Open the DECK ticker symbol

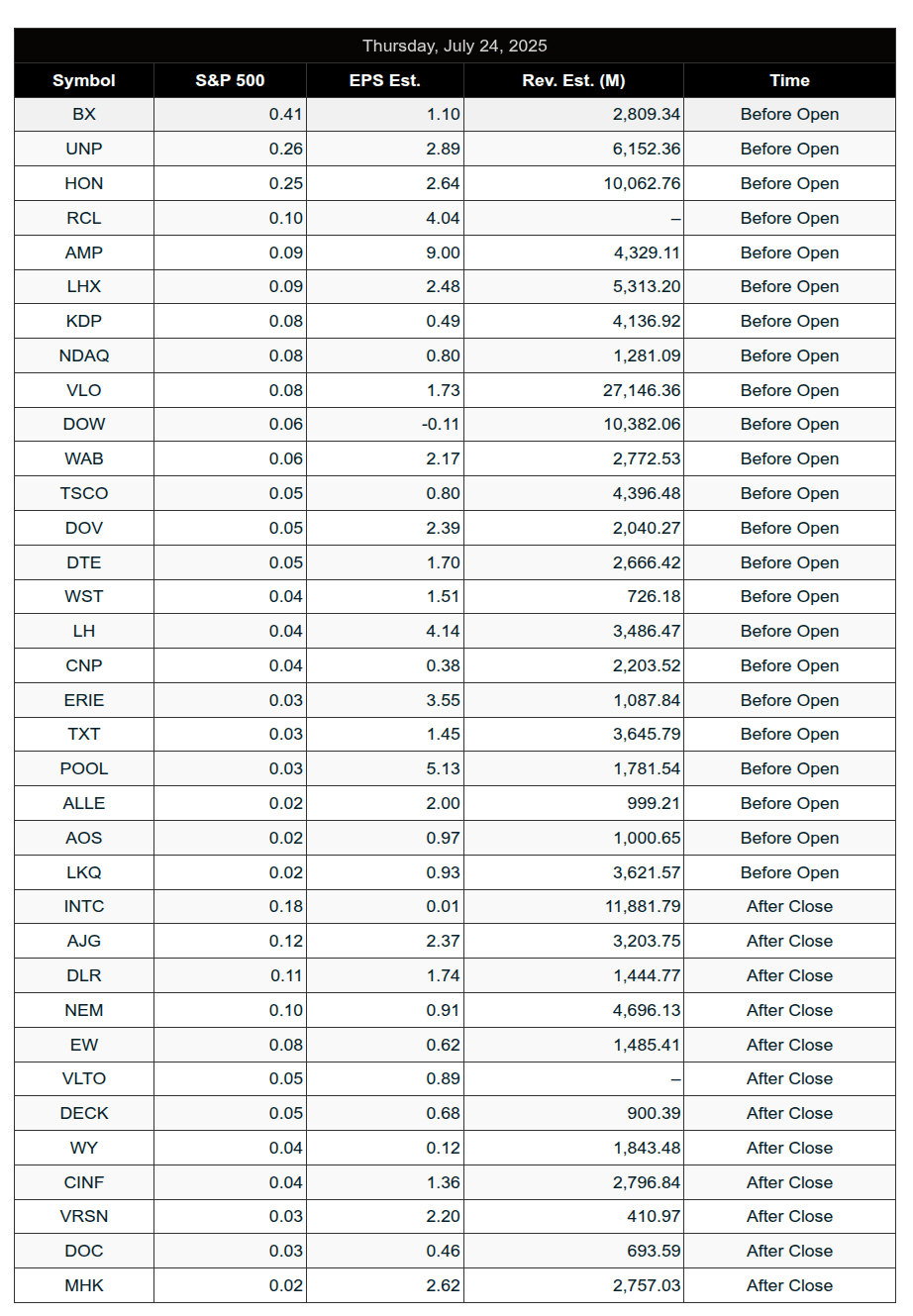[84, 1113]
